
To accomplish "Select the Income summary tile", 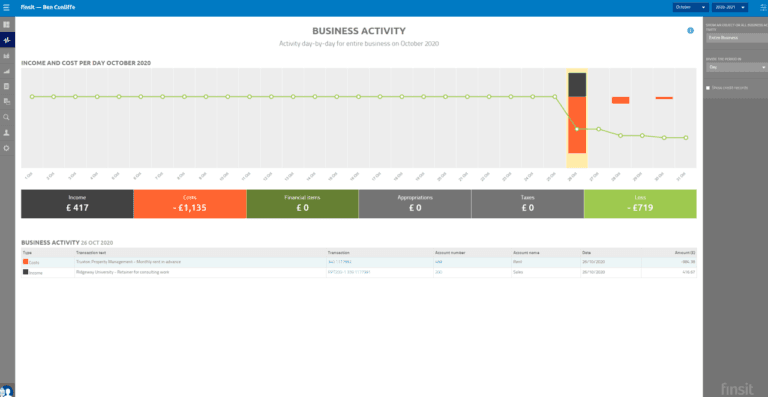I will tap(77, 204).
